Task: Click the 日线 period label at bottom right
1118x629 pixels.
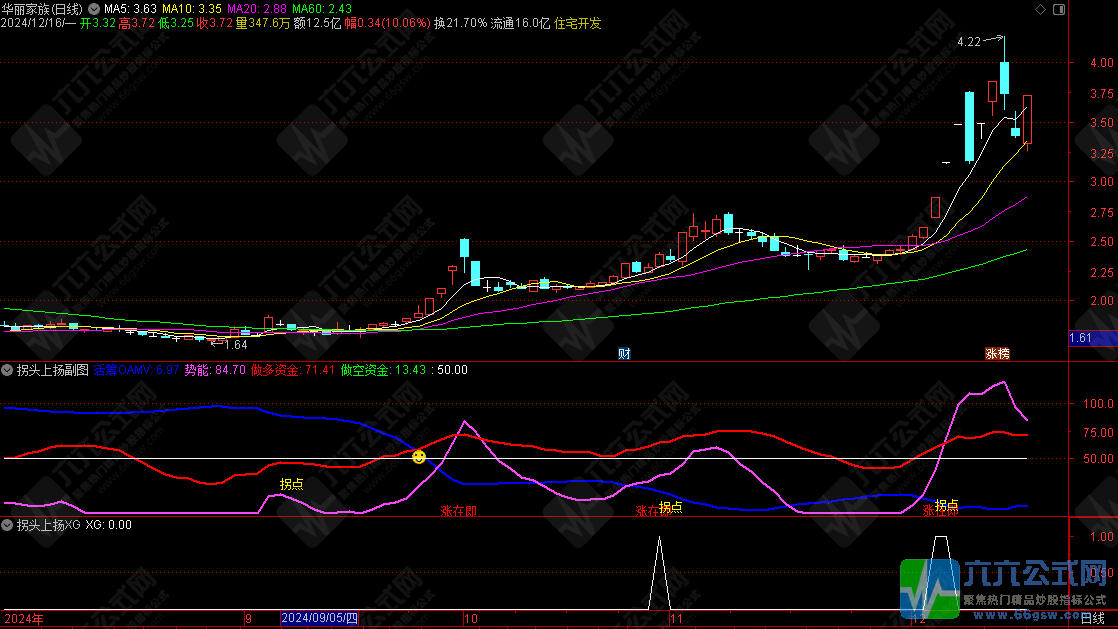Action: tap(1093, 619)
